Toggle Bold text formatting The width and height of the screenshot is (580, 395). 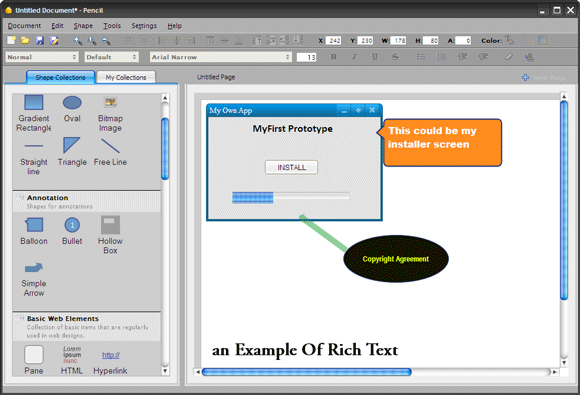pos(334,57)
